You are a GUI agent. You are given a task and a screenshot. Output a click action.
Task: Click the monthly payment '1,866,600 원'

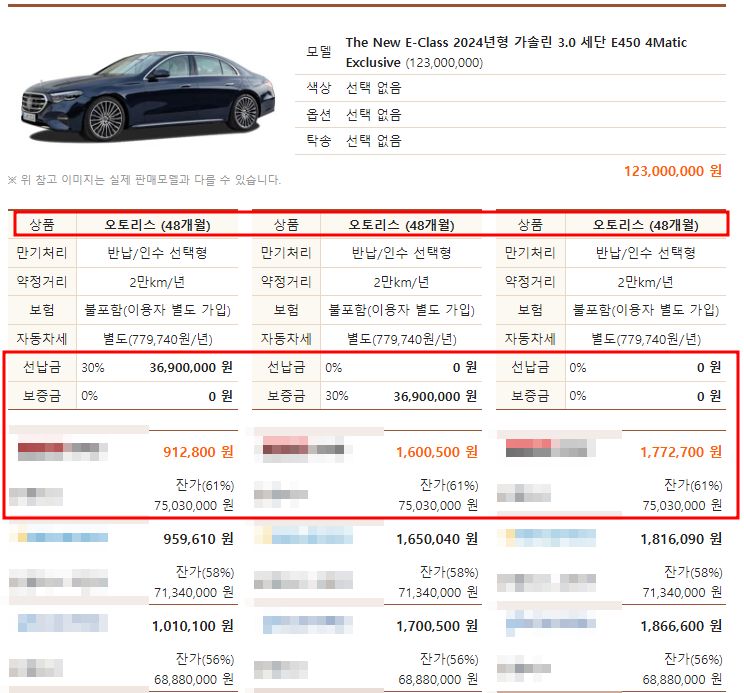click(681, 626)
